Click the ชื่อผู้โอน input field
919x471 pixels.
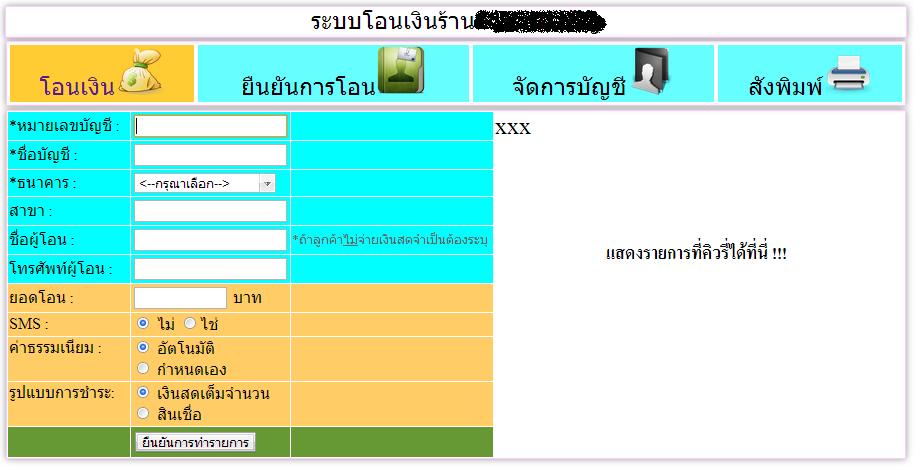pyautogui.click(x=210, y=240)
